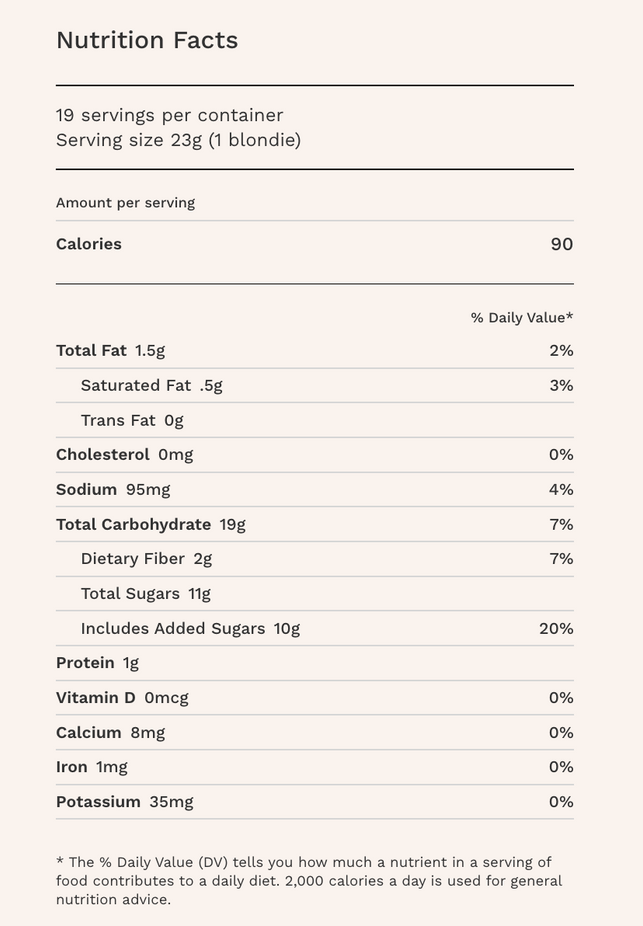The height and width of the screenshot is (926, 643).
Task: Click the Total Carbohydrate 19g label
Action: point(150,525)
